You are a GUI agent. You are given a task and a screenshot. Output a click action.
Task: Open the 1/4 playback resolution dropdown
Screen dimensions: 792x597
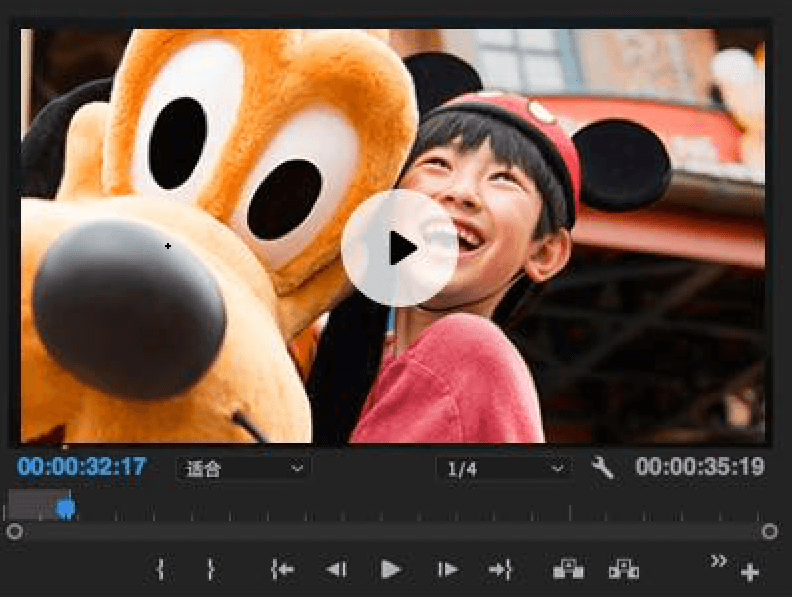click(504, 469)
